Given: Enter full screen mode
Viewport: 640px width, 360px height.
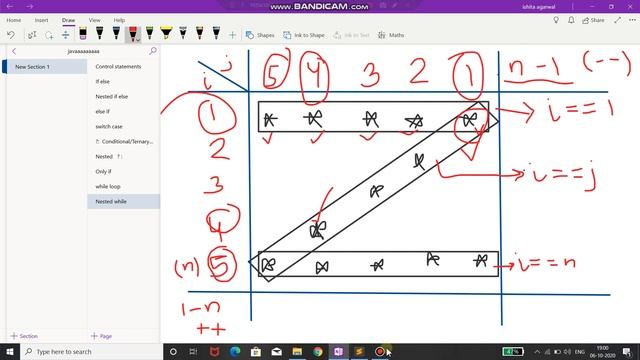Looking at the screenshot, I should pos(618,20).
